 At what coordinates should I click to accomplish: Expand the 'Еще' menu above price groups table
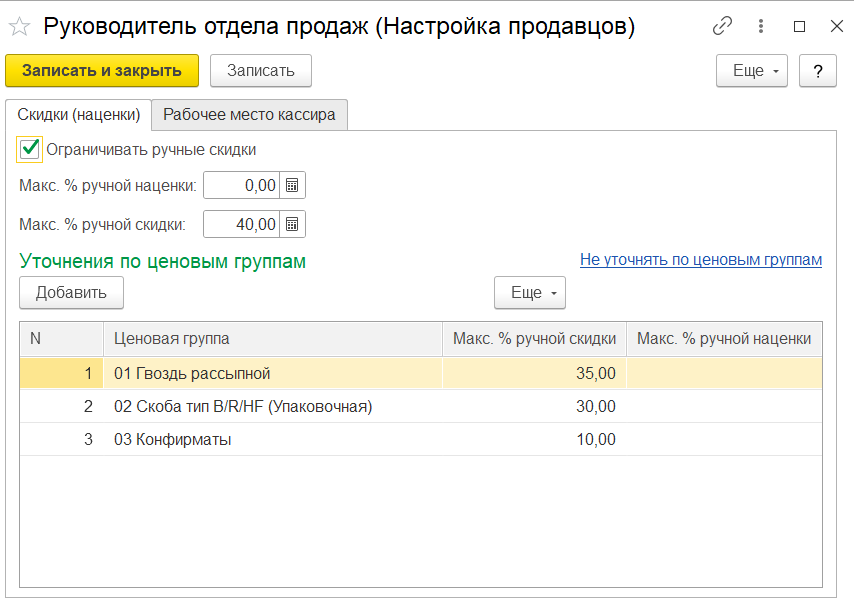point(529,293)
